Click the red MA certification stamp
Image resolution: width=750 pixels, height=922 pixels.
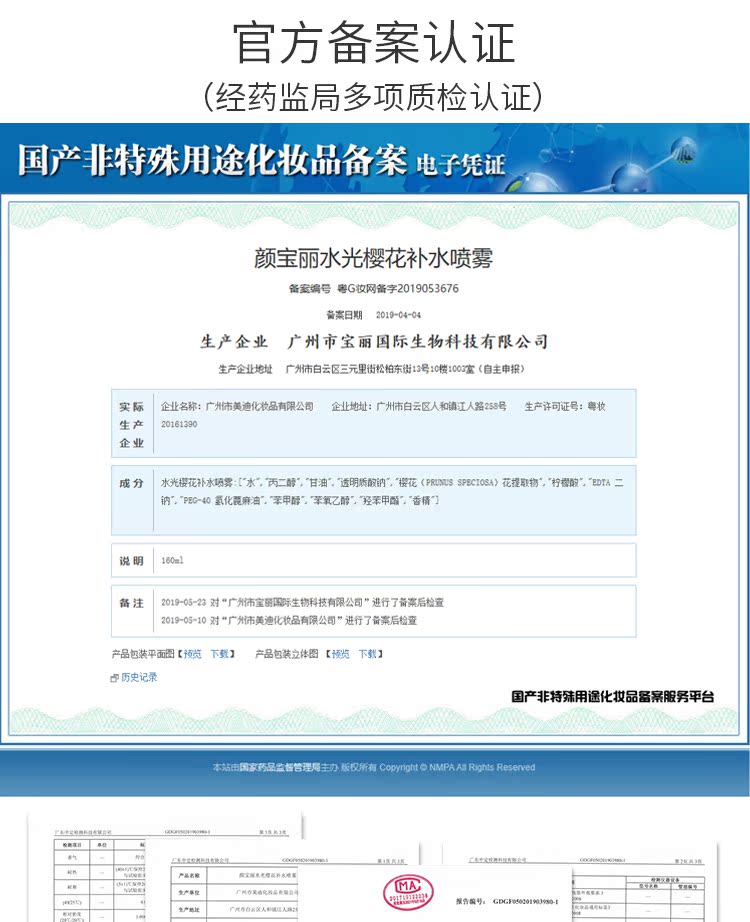(408, 891)
